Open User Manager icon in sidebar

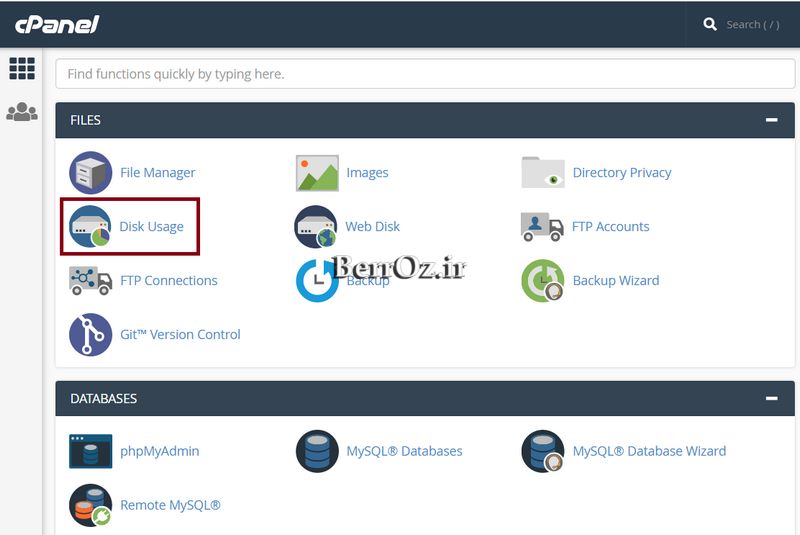(x=22, y=112)
